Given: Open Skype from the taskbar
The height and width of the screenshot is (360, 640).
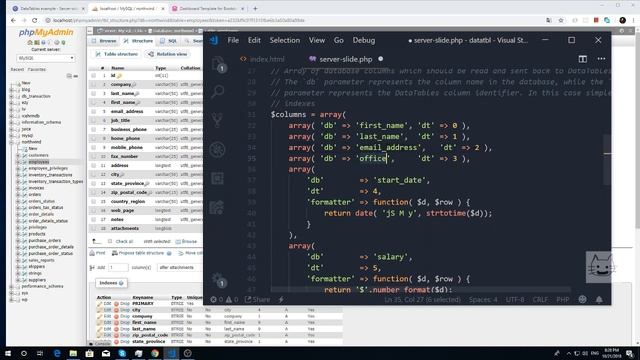Looking at the screenshot, I should (122, 353).
